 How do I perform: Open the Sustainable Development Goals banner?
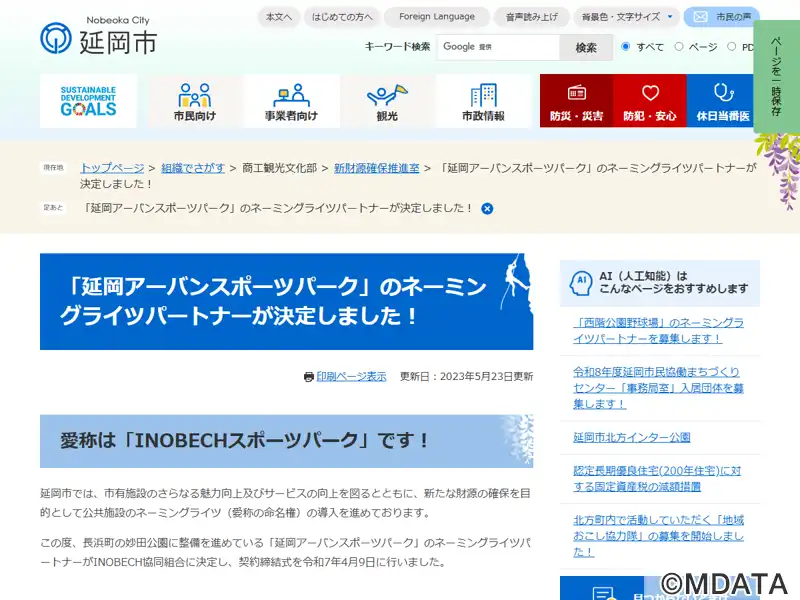[88, 101]
